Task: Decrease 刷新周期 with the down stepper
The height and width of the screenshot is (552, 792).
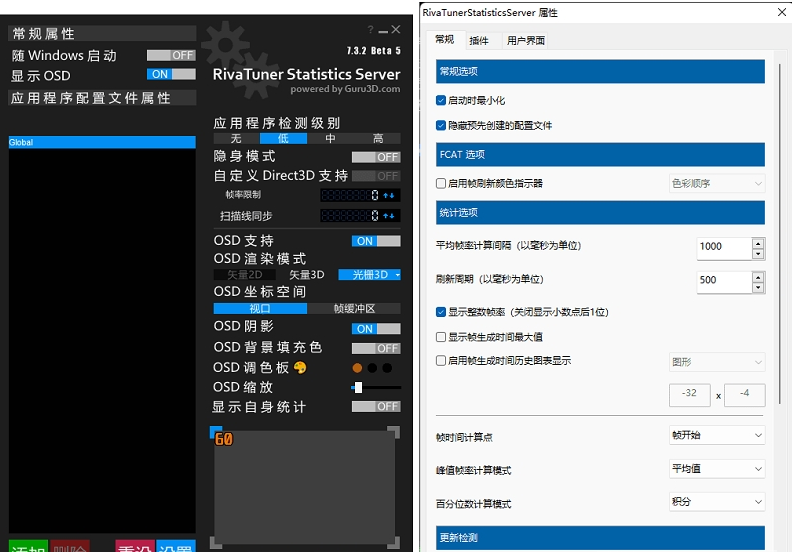Action: pos(758,288)
